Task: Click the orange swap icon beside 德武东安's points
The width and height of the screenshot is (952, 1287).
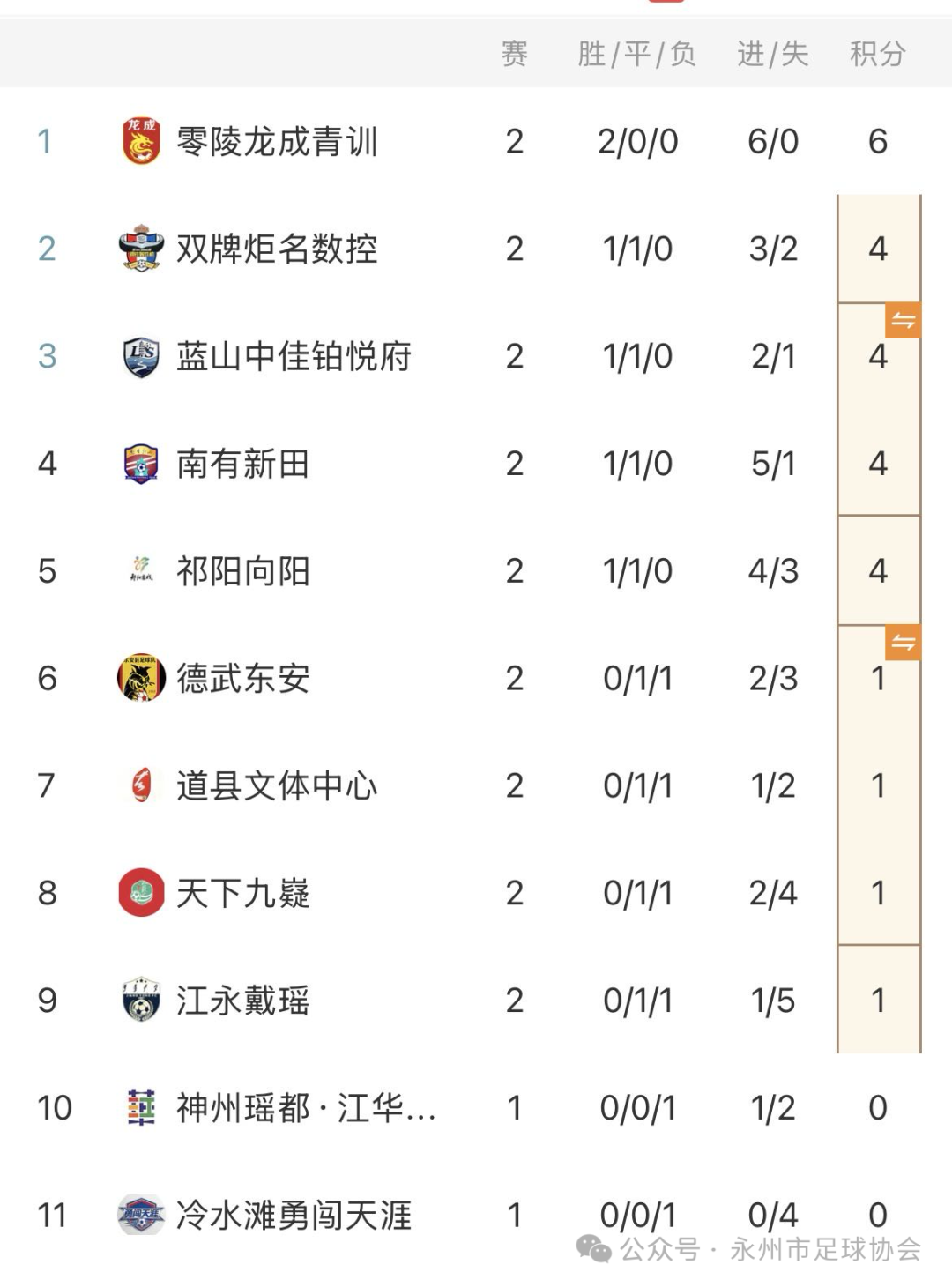Action: tap(903, 643)
